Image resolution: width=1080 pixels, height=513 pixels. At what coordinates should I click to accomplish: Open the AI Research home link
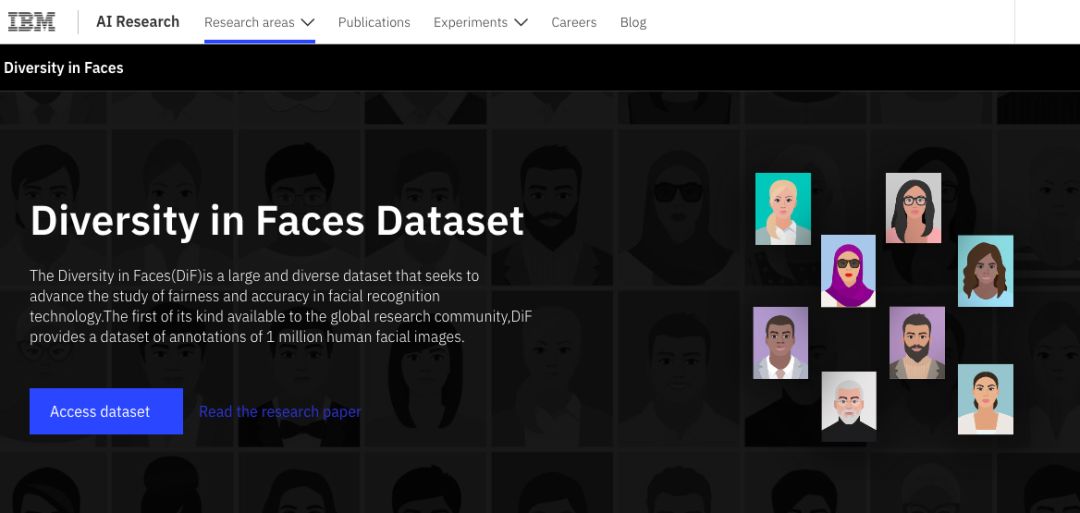point(138,22)
